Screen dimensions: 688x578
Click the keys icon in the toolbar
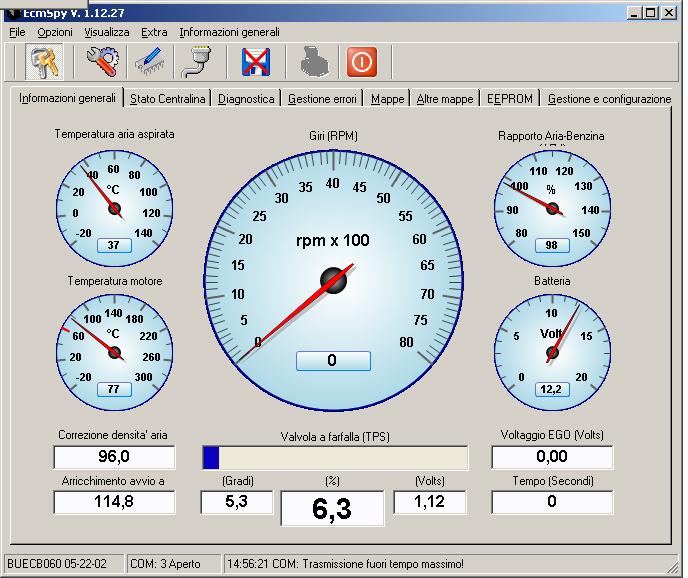pyautogui.click(x=44, y=61)
